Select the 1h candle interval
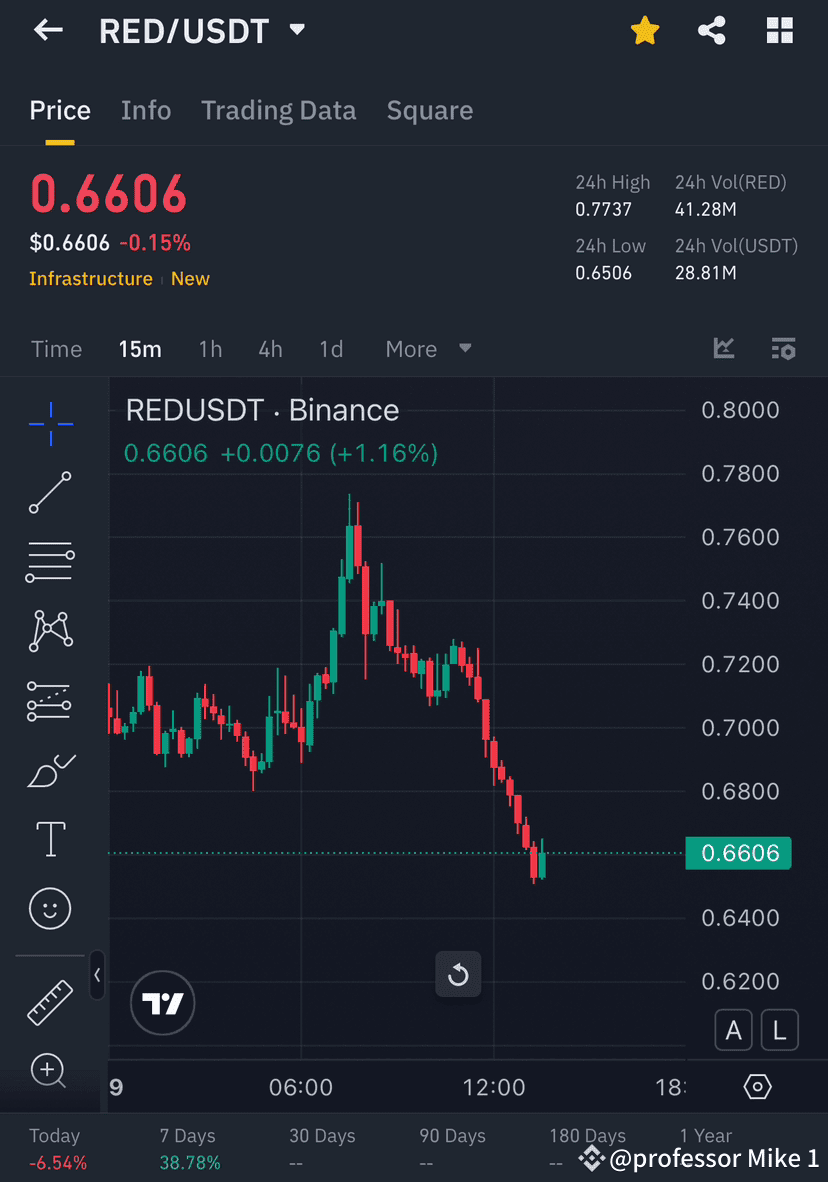 [x=210, y=349]
